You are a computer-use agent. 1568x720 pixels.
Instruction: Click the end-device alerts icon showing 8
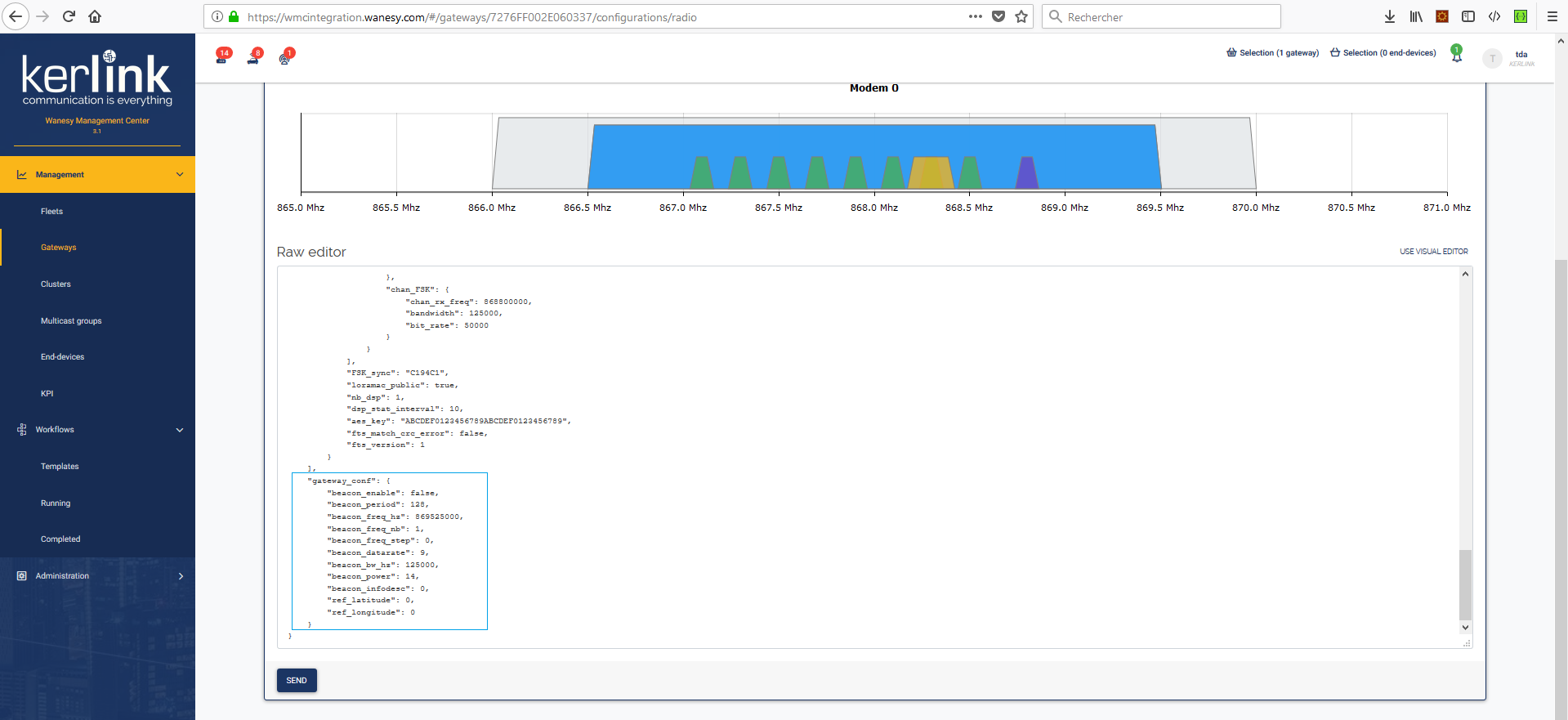click(x=253, y=56)
